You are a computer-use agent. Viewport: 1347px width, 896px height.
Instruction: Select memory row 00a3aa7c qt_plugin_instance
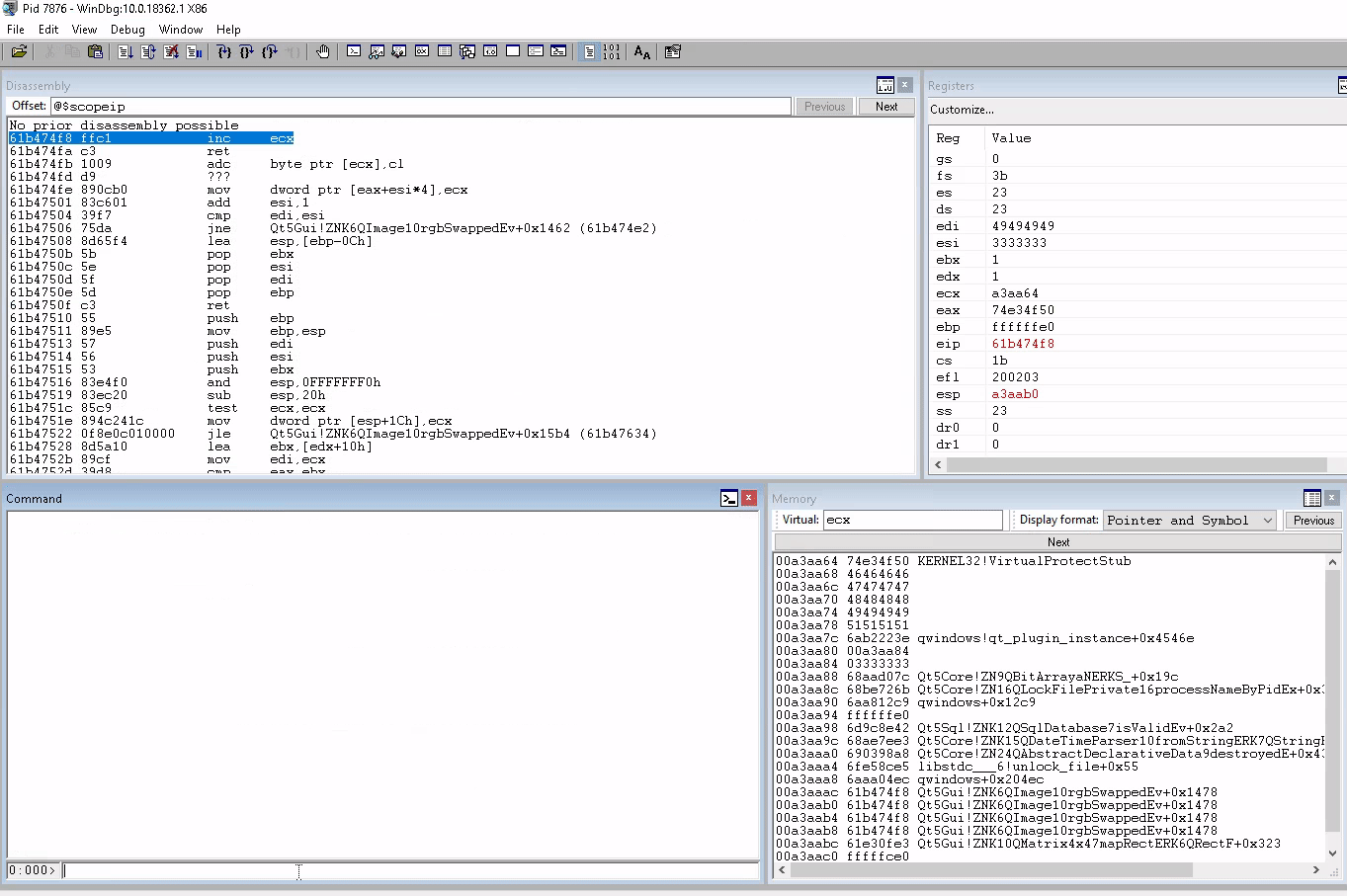click(984, 638)
